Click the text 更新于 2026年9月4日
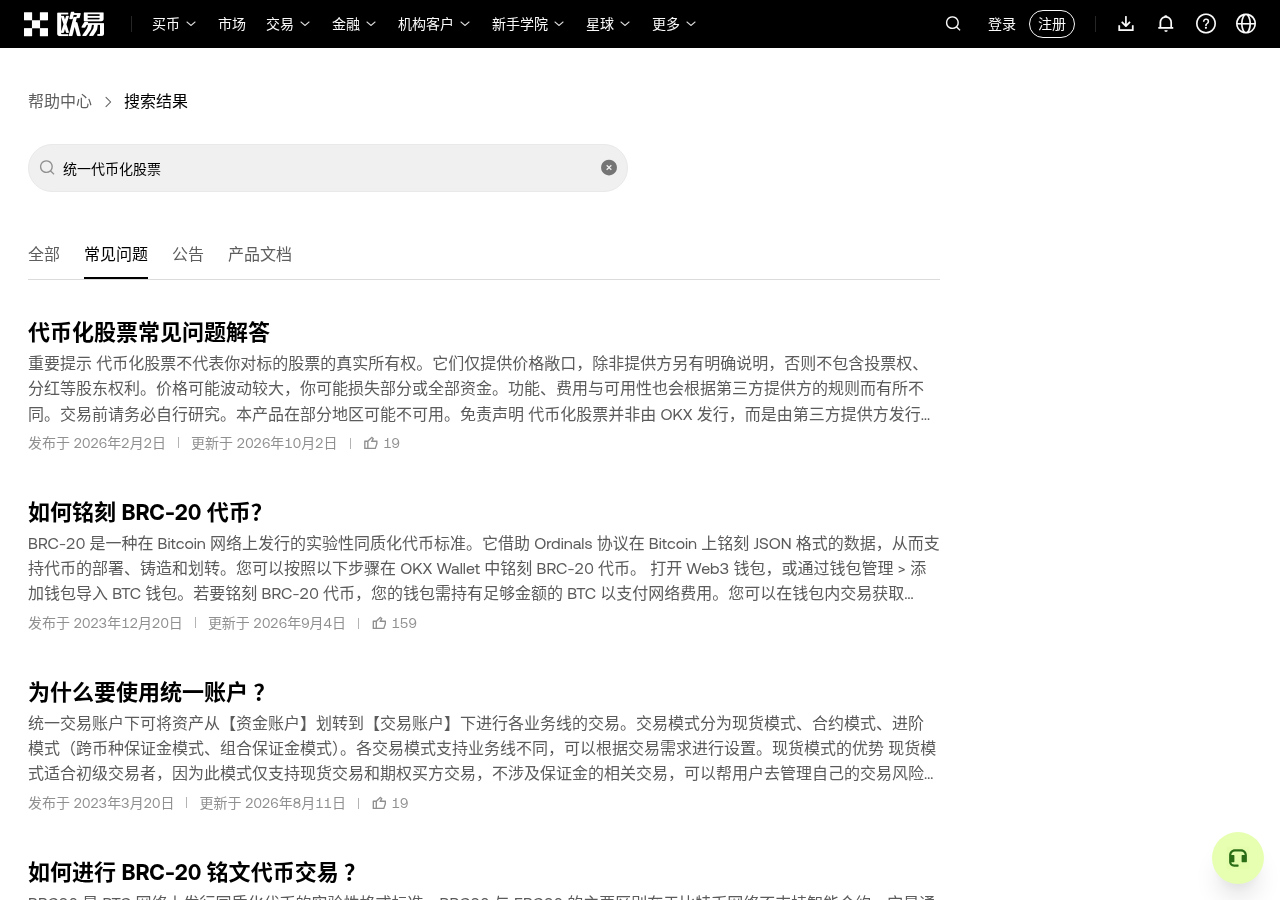The height and width of the screenshot is (900, 1280). (x=277, y=623)
